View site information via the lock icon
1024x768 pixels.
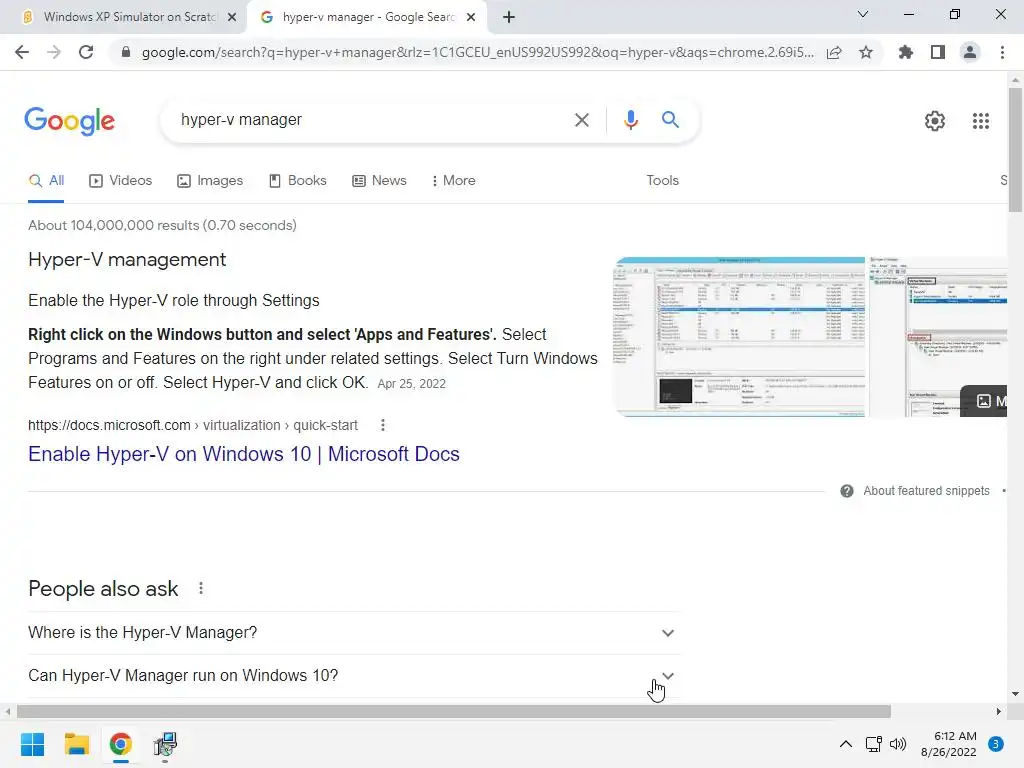(126, 52)
